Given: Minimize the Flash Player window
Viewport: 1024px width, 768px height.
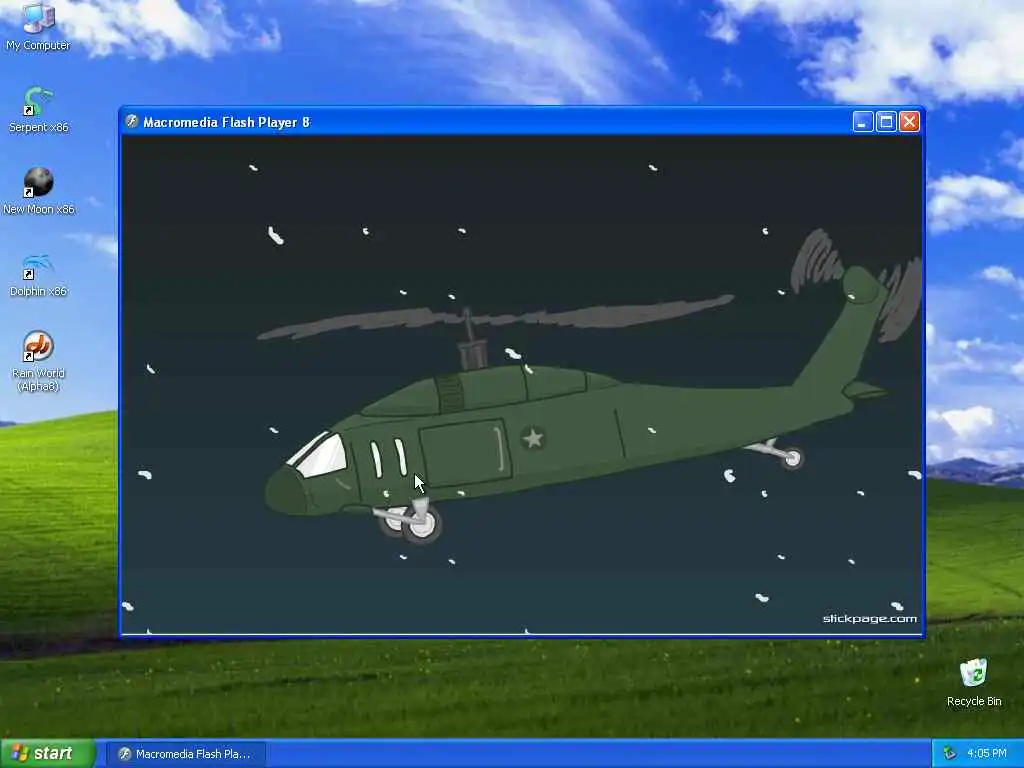Looking at the screenshot, I should tap(863, 121).
